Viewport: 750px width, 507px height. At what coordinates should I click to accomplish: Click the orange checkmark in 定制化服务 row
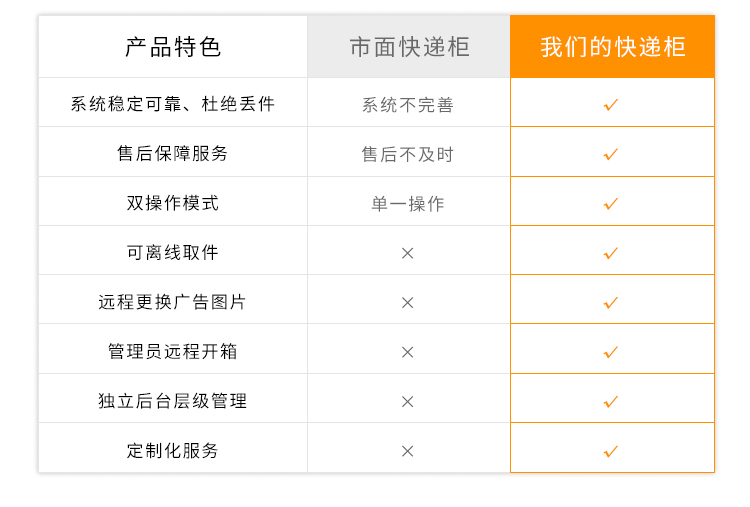tap(611, 451)
